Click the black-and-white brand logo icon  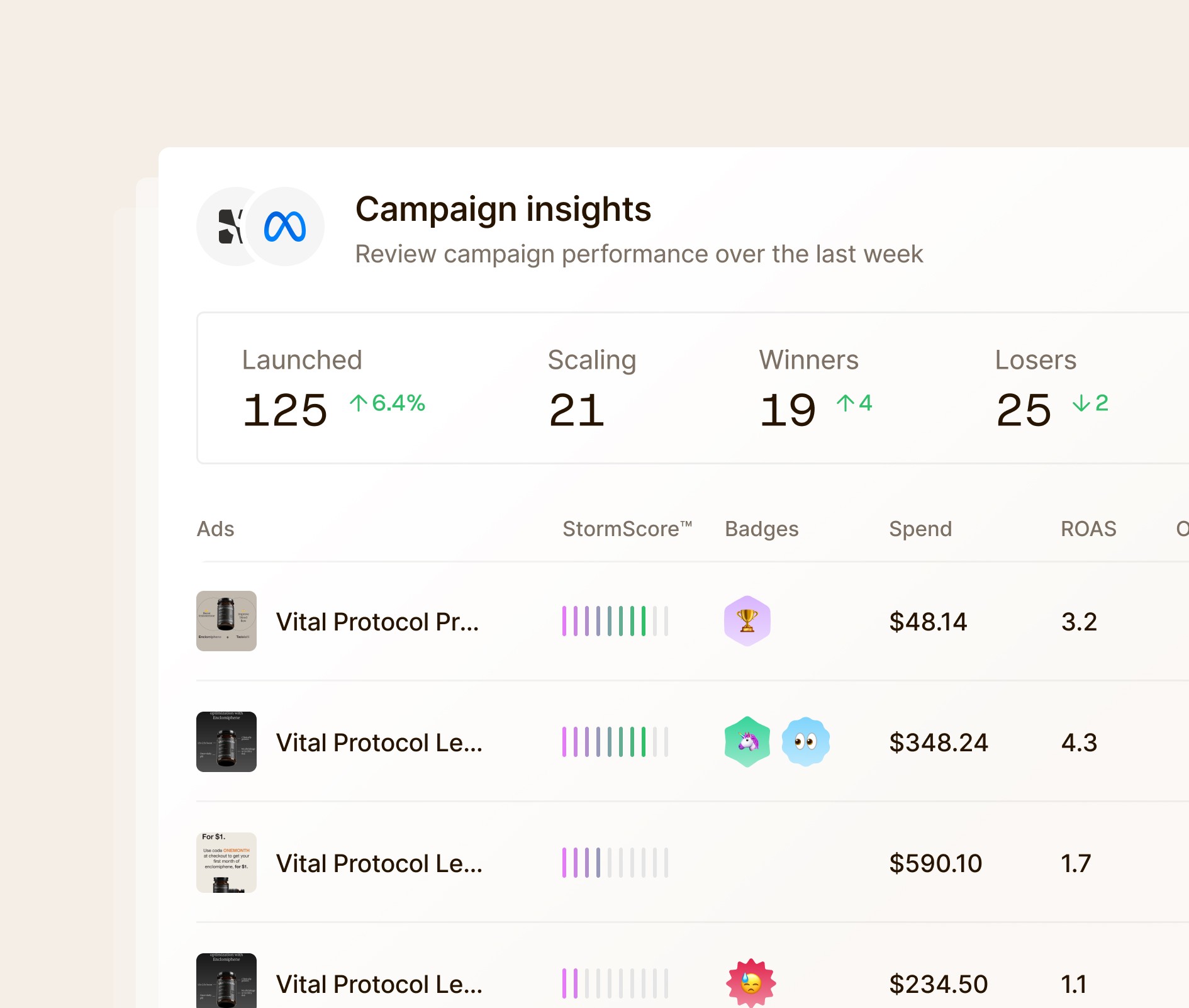pos(230,227)
